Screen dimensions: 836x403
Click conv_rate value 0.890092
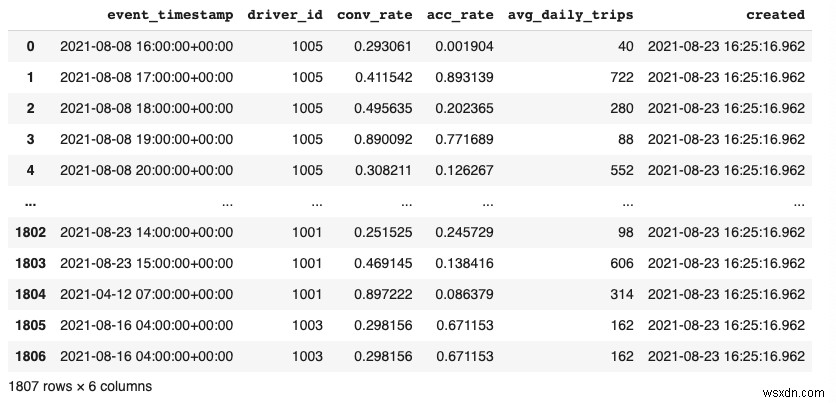click(383, 139)
